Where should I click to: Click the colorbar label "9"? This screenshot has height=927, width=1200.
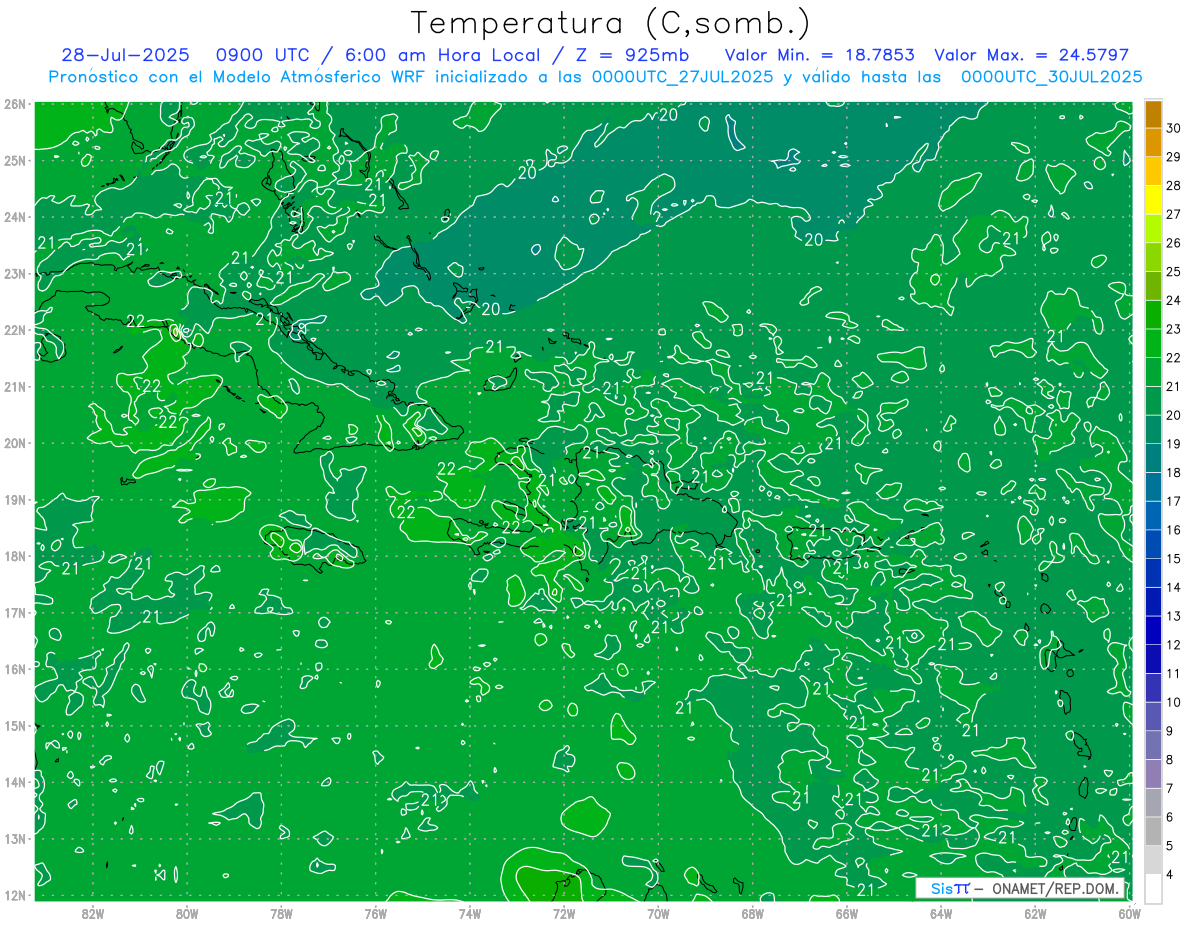[1170, 731]
